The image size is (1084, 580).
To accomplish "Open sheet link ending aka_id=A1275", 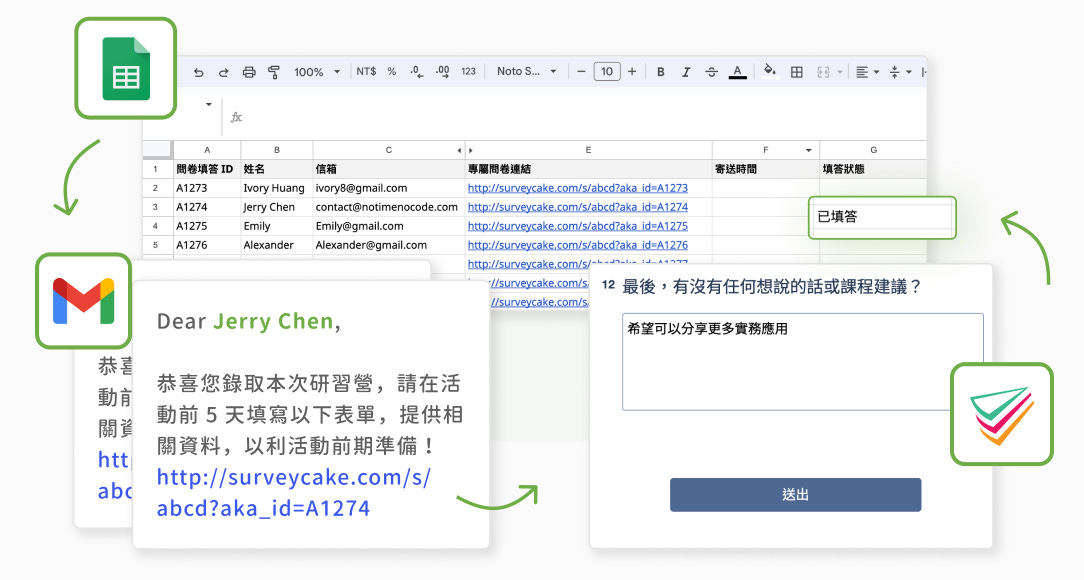I will [x=577, y=226].
